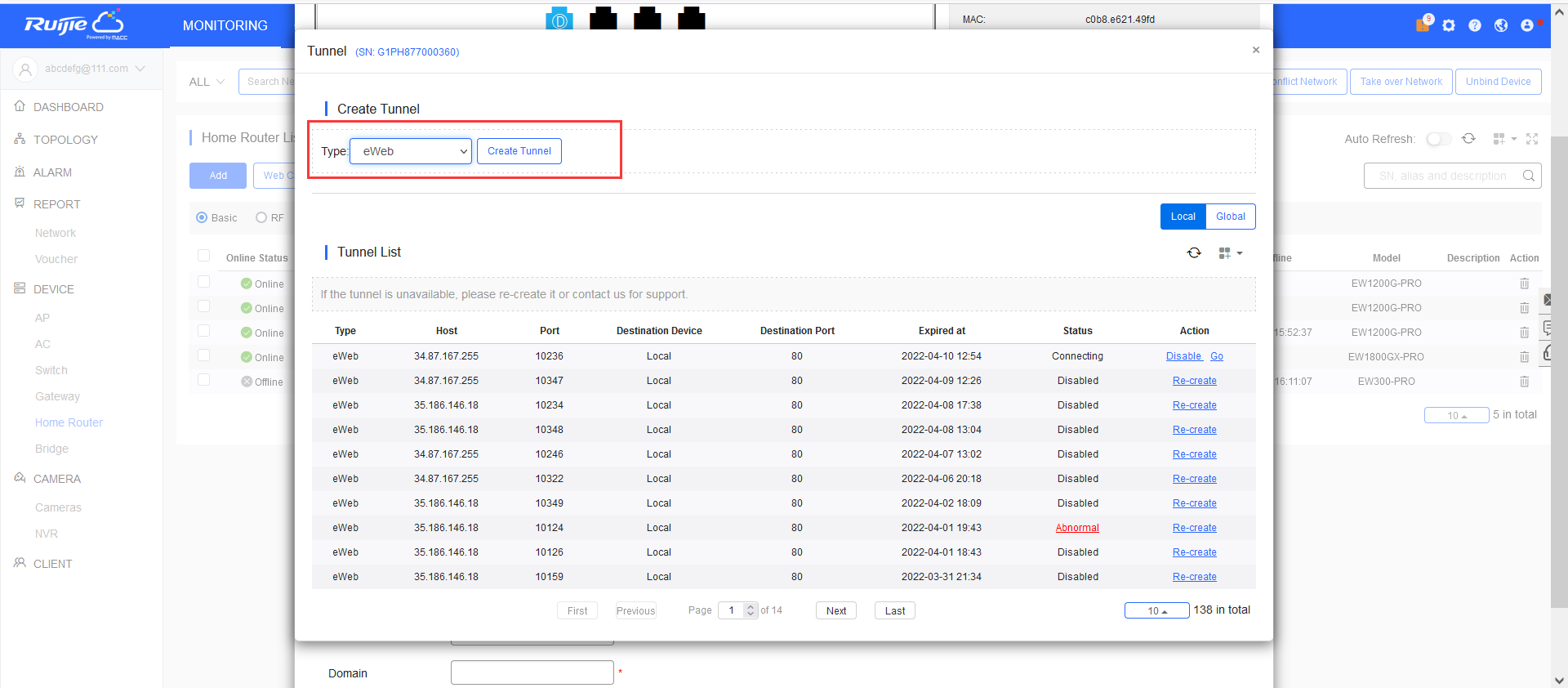Image resolution: width=1568 pixels, height=688 pixels.
Task: Disable the tunnel on port 10236
Action: point(1183,356)
